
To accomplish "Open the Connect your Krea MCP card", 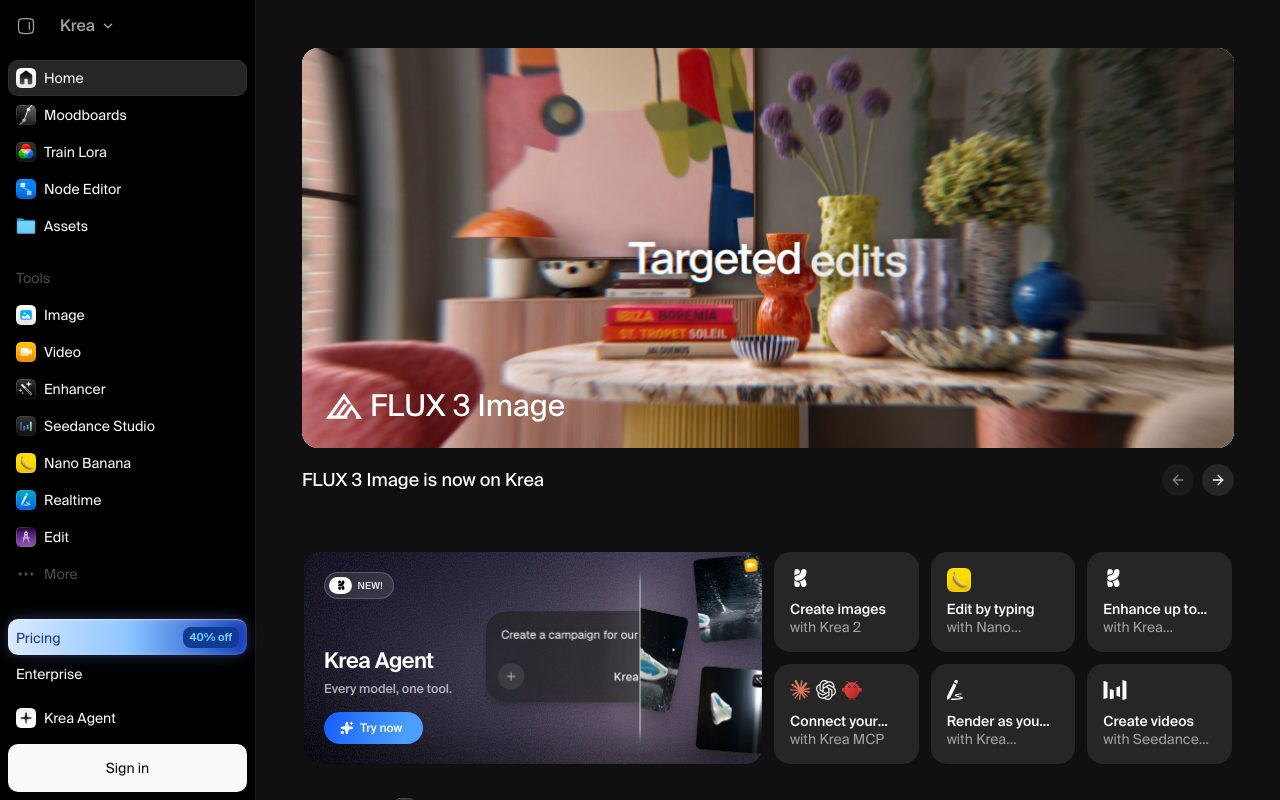I will pyautogui.click(x=846, y=714).
